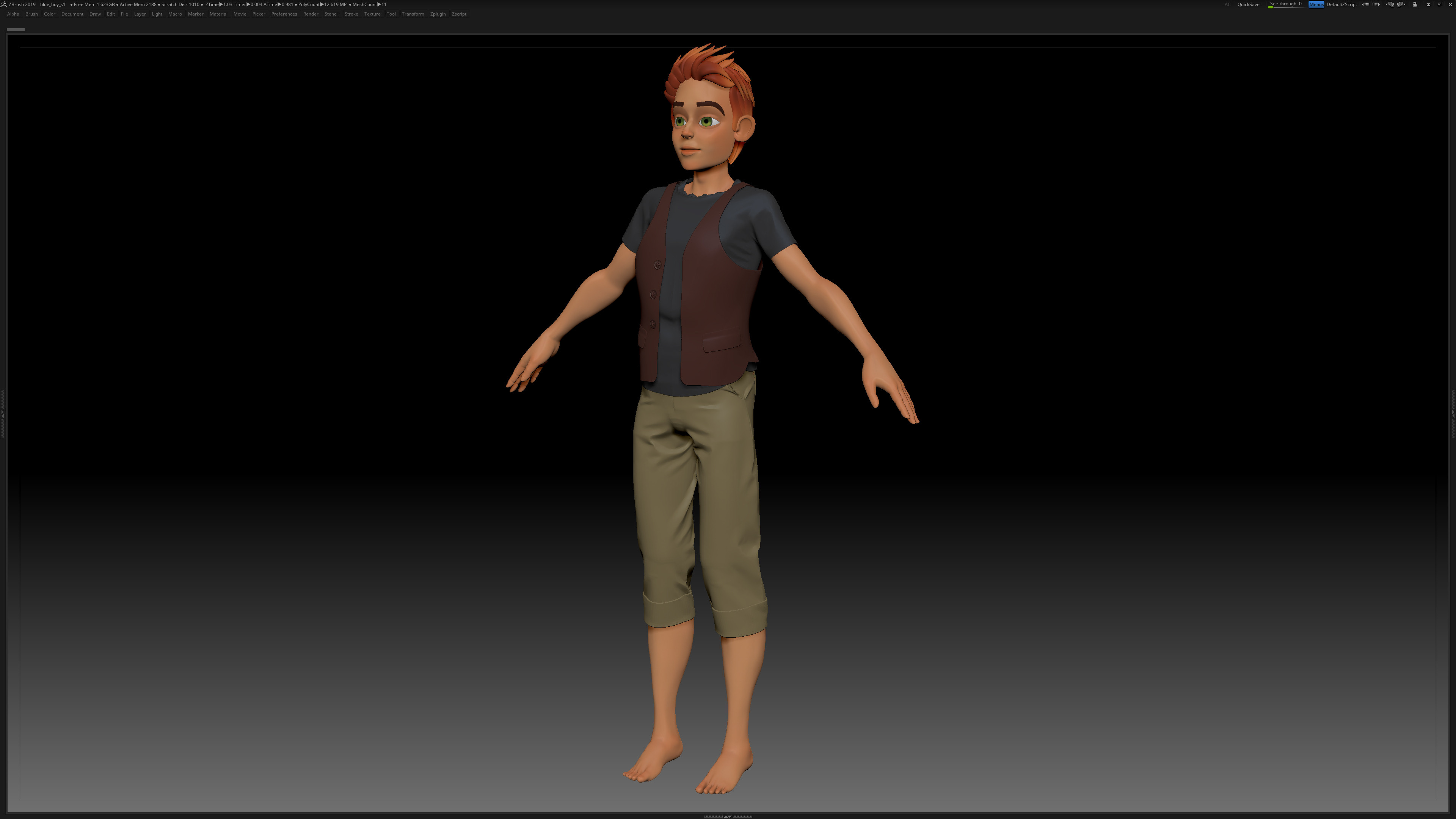
Task: Toggle the UI lock padlock icon
Action: [1415, 5]
